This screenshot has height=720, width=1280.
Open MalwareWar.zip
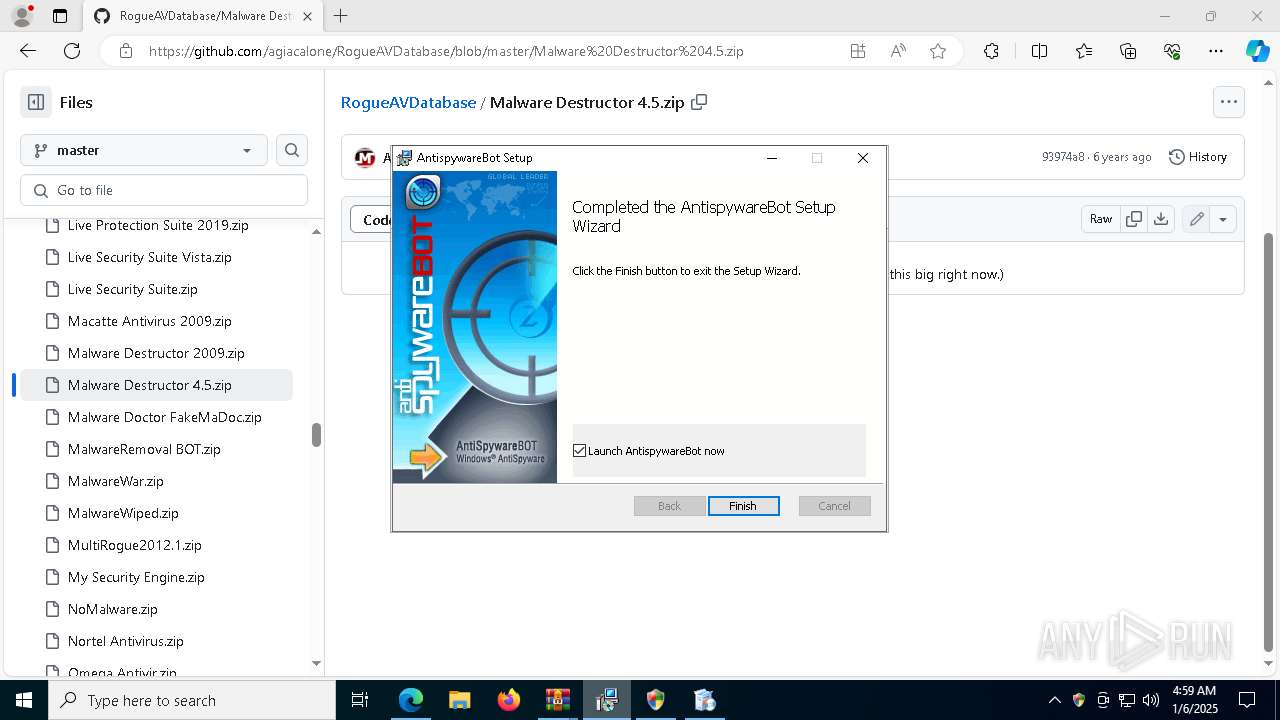click(x=116, y=481)
